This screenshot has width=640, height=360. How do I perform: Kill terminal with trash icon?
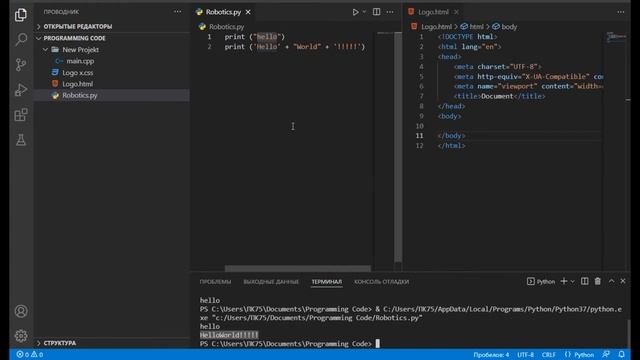[598, 281]
